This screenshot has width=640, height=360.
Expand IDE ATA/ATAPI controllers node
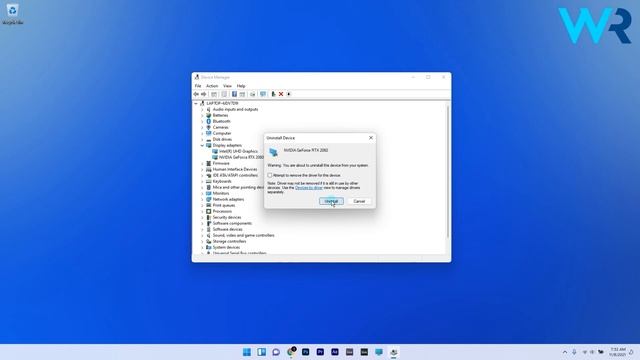(x=202, y=175)
